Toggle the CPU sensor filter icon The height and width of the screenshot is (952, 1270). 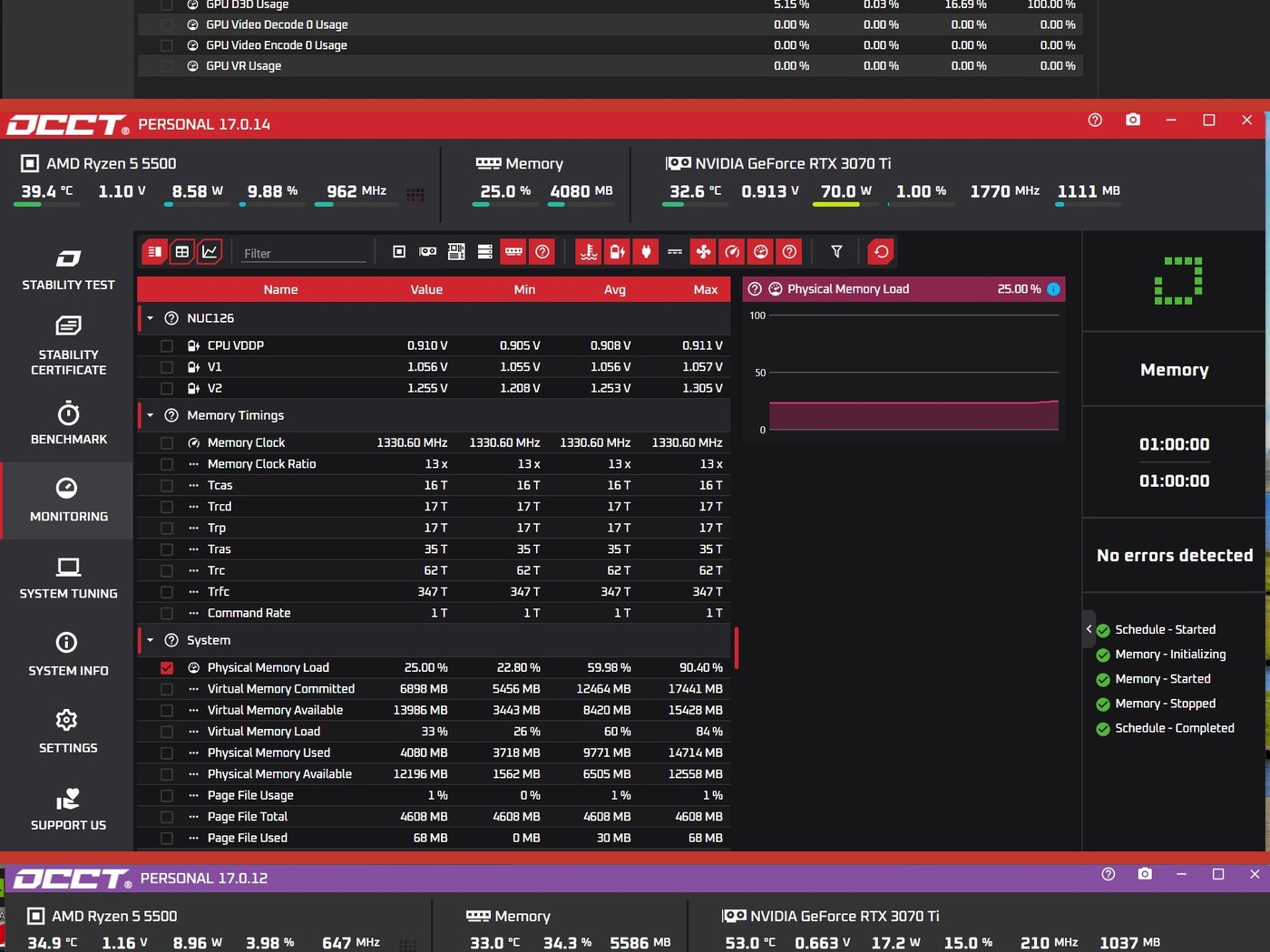(x=399, y=252)
